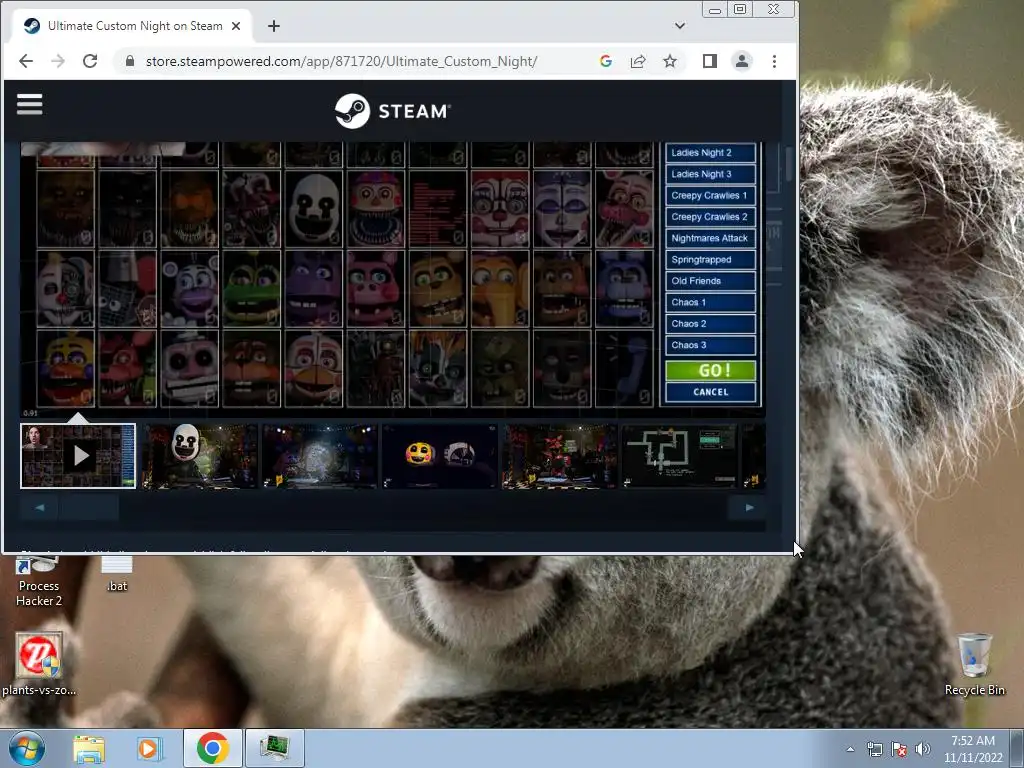This screenshot has height=768, width=1024.
Task: Open the Recycle Bin
Action: (974, 664)
